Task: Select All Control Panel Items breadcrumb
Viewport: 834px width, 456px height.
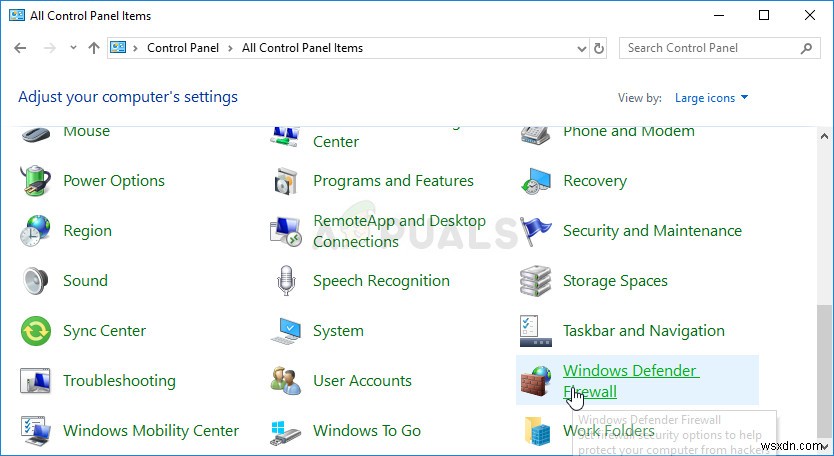Action: pyautogui.click(x=302, y=48)
